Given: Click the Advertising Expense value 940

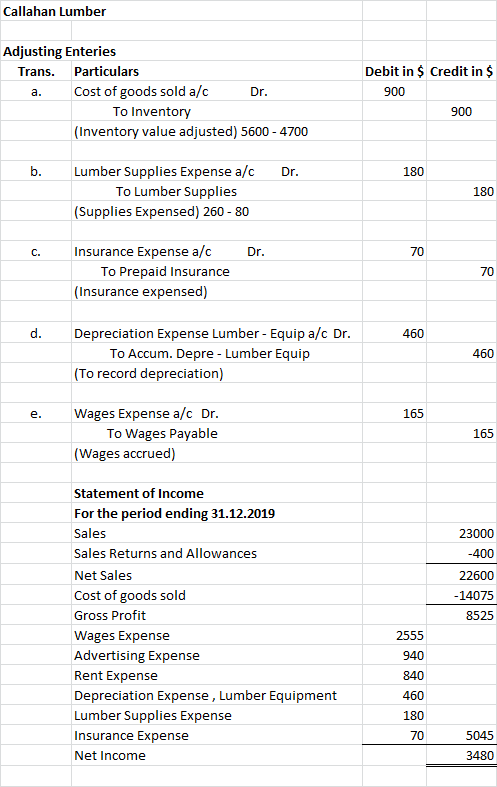Looking at the screenshot, I should pyautogui.click(x=413, y=656).
